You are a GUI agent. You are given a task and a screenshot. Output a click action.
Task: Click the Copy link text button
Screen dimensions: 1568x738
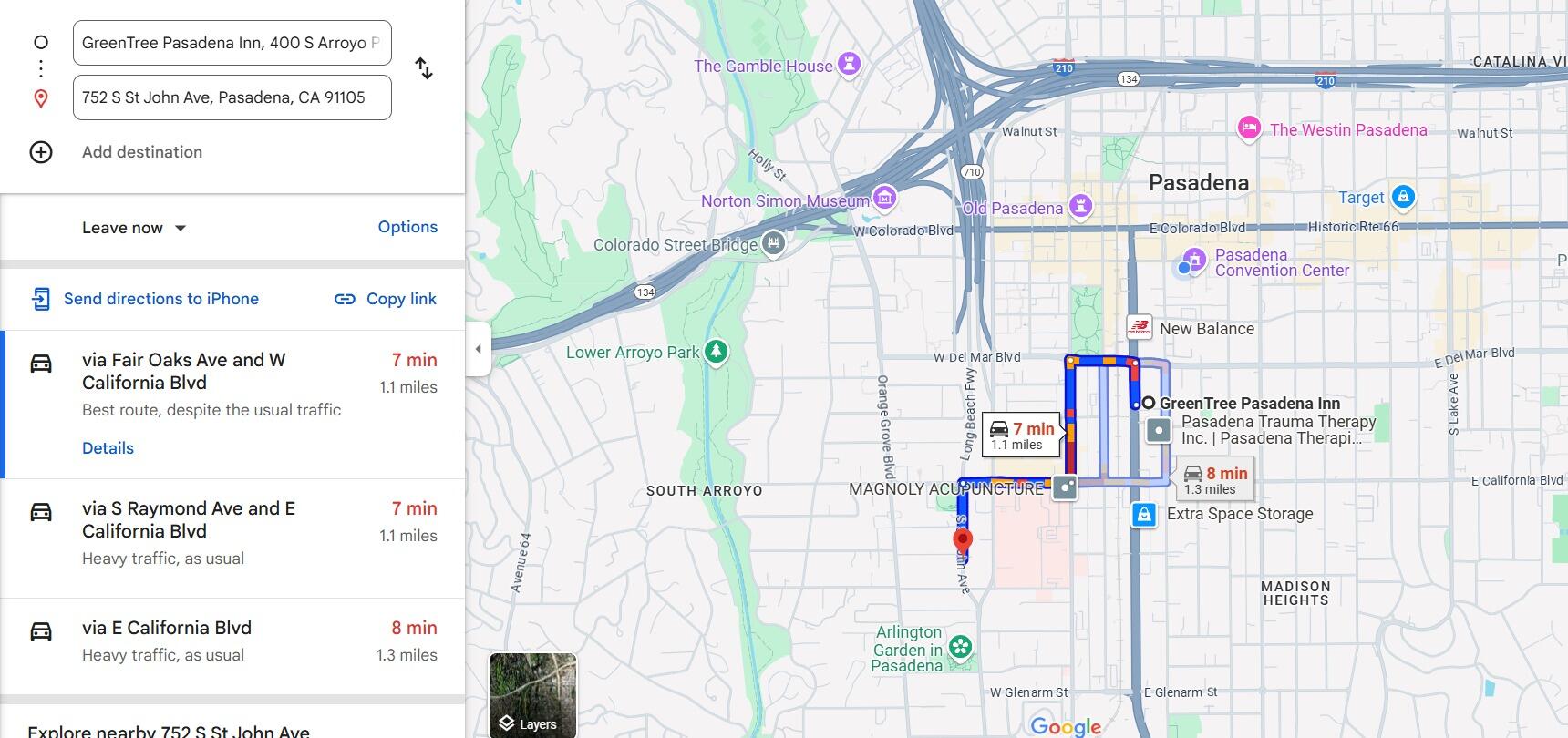[x=401, y=299]
